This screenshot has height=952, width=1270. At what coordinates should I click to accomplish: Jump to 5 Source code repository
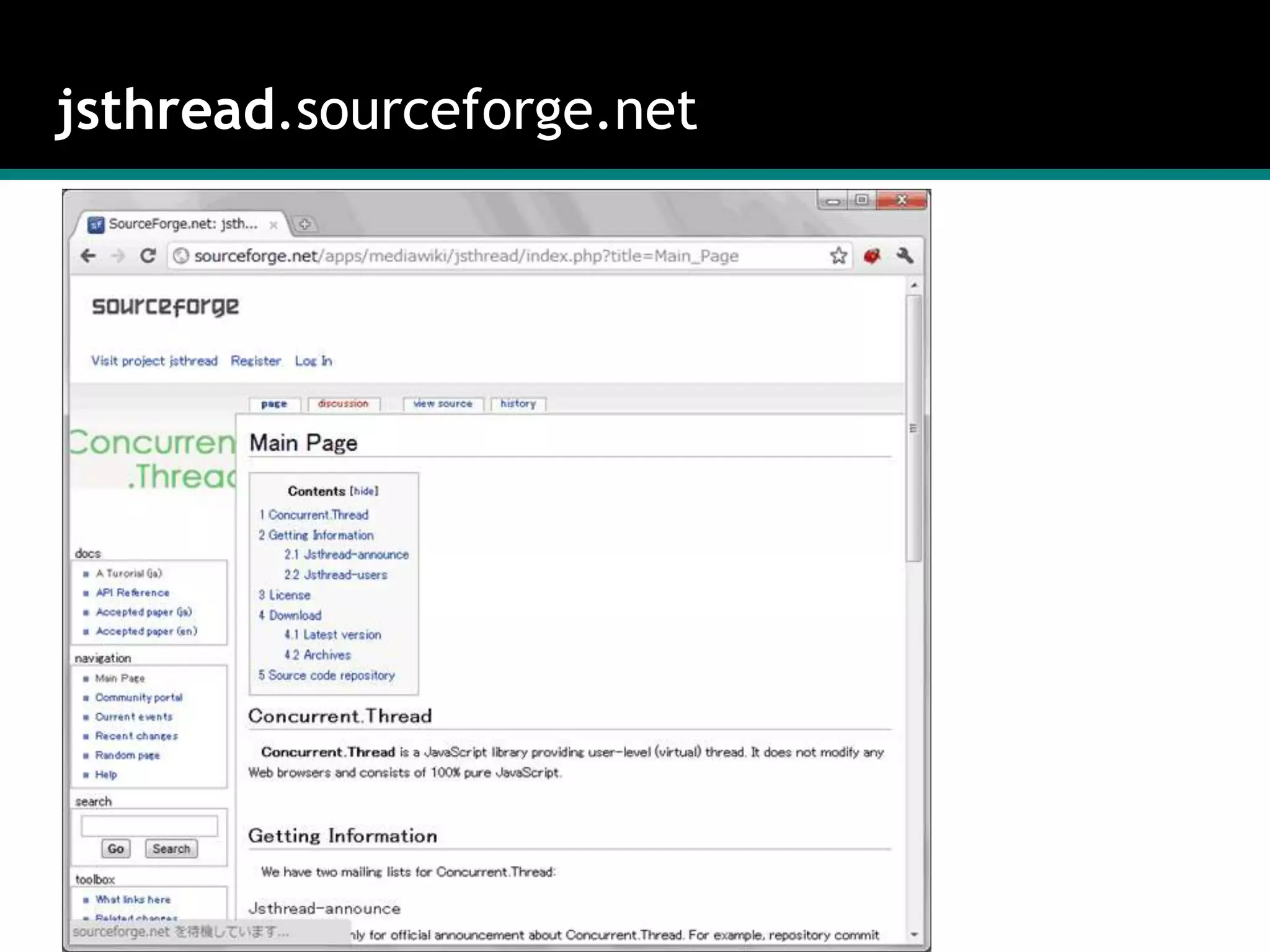pos(326,675)
